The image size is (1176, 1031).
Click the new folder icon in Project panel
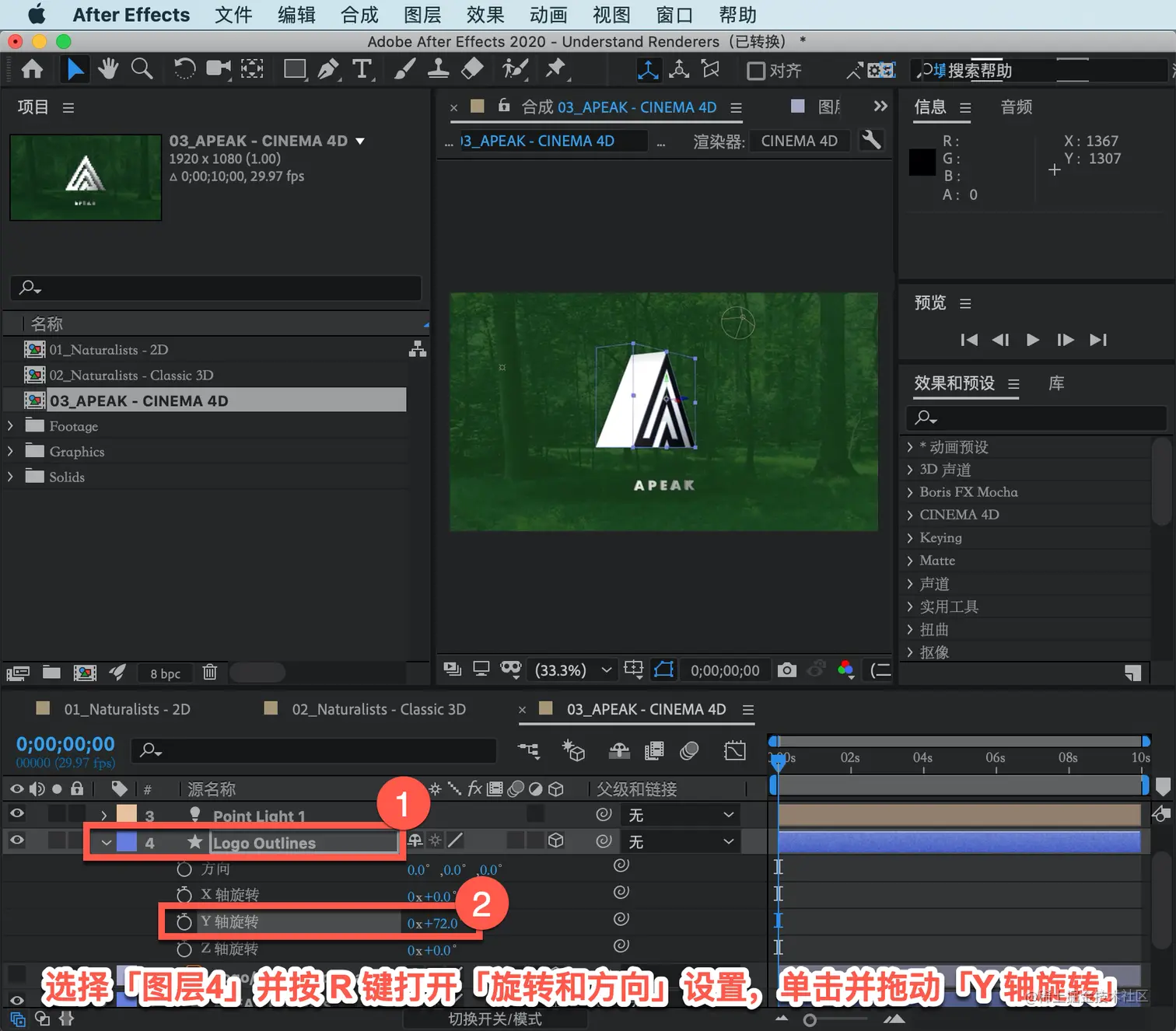(x=51, y=673)
